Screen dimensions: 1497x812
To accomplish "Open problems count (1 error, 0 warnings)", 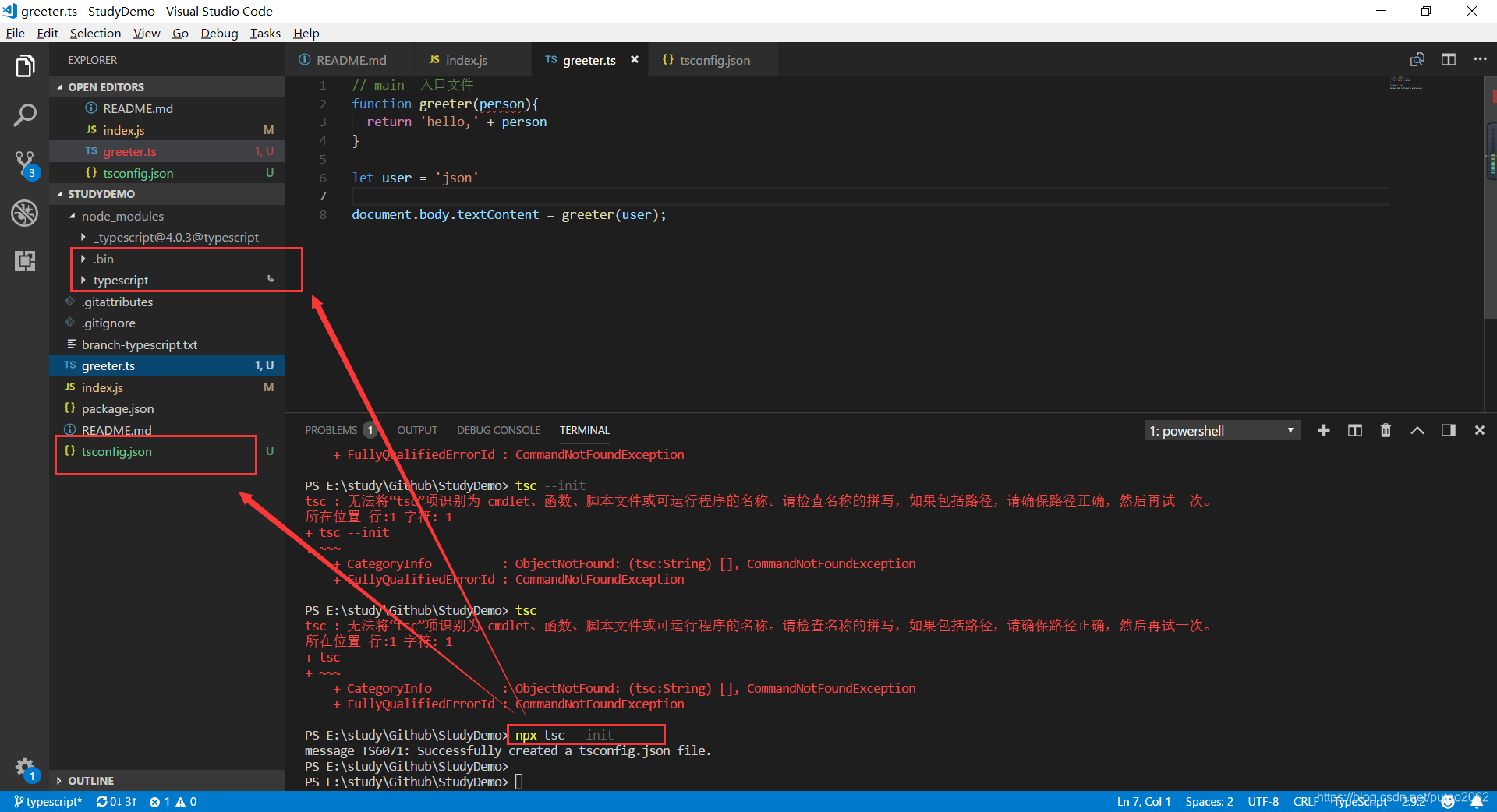I will tap(173, 801).
